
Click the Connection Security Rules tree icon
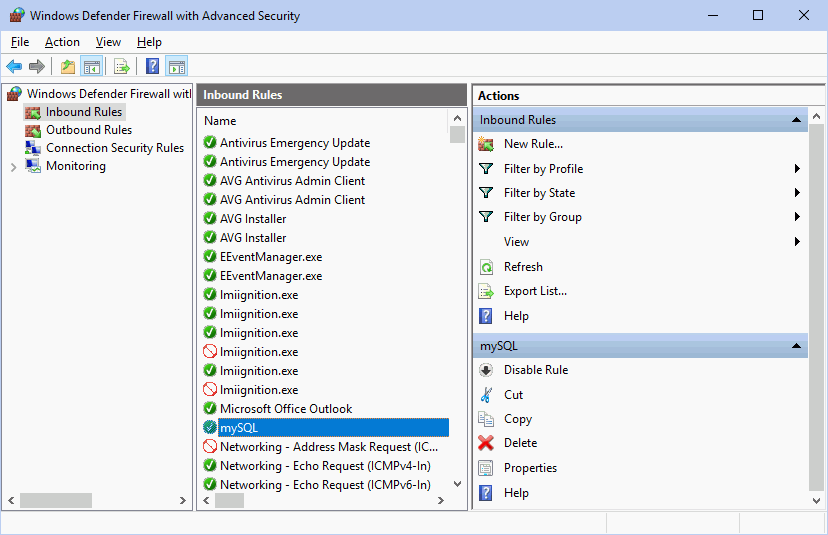click(x=33, y=148)
